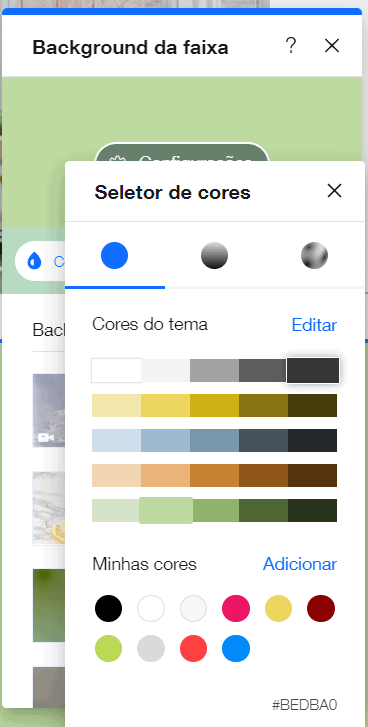Image resolution: width=368 pixels, height=727 pixels.
Task: Switch to the linear gradient tab
Action: click(x=215, y=255)
